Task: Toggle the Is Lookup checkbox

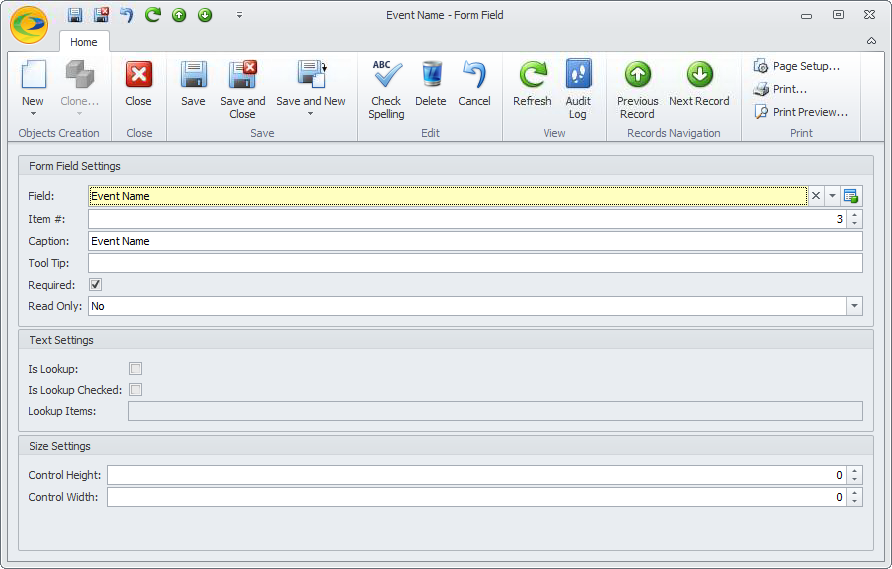Action: click(x=135, y=369)
